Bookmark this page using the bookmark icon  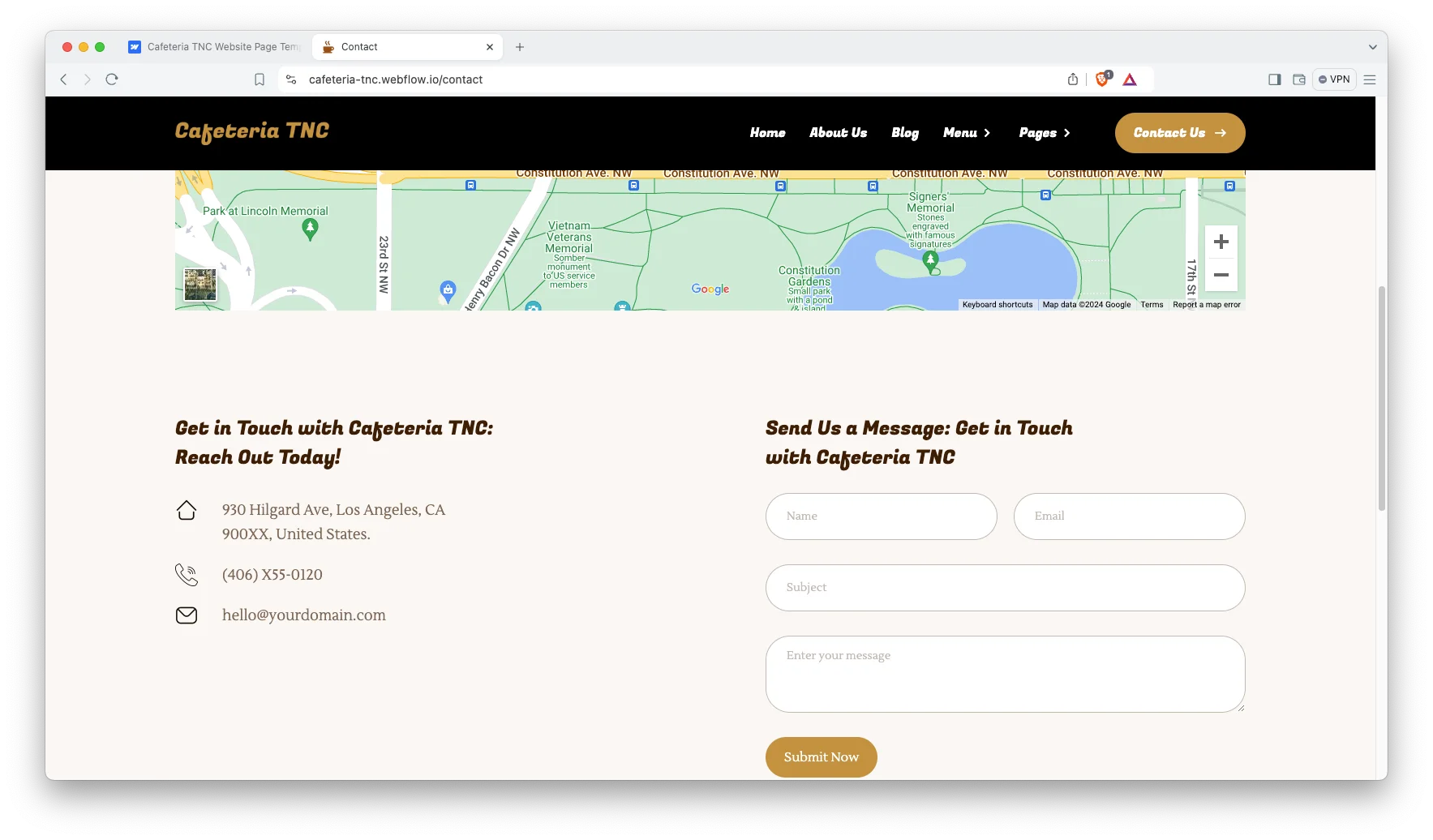pyautogui.click(x=260, y=79)
